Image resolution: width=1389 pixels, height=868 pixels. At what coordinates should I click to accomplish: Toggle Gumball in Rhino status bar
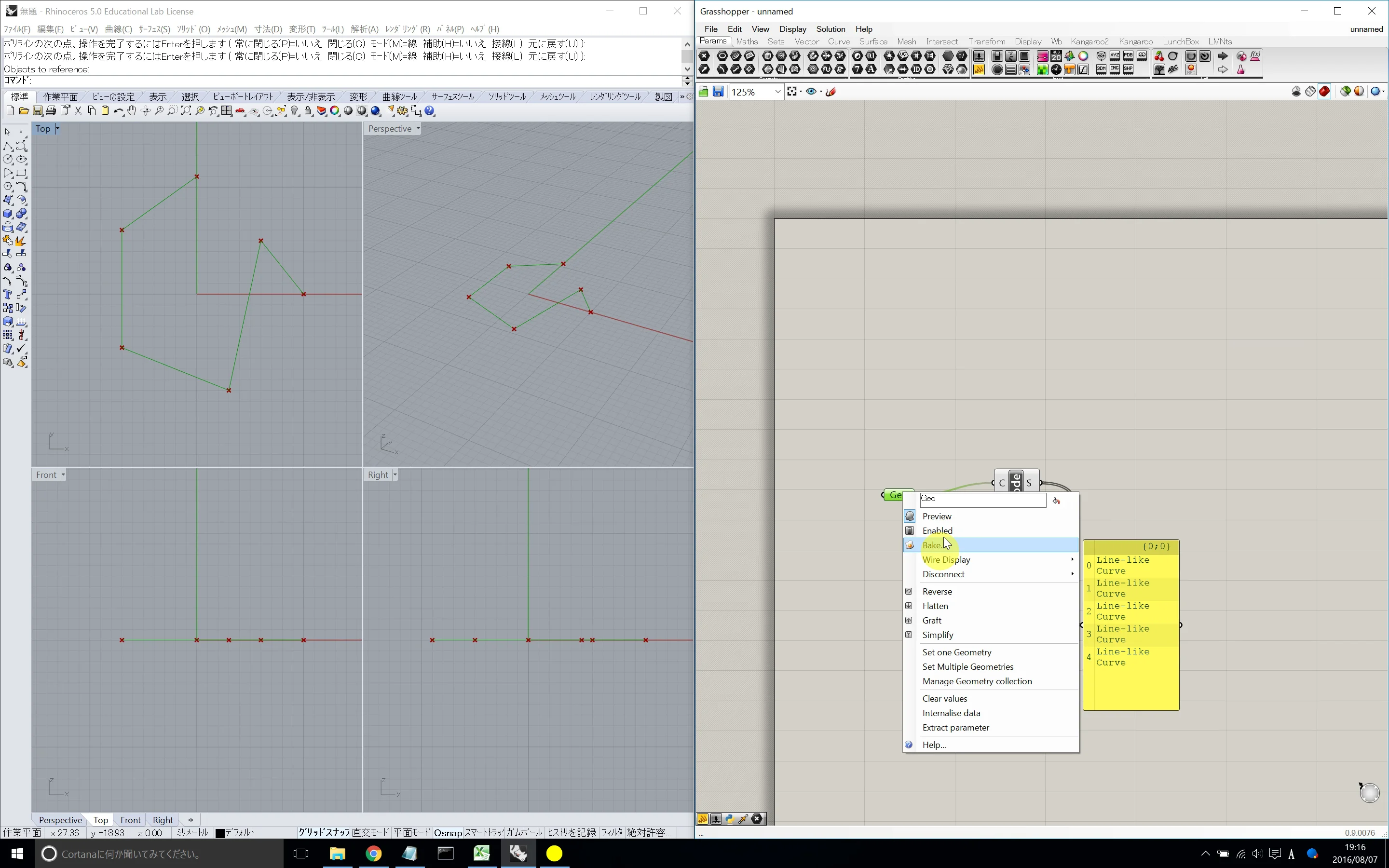point(524,832)
